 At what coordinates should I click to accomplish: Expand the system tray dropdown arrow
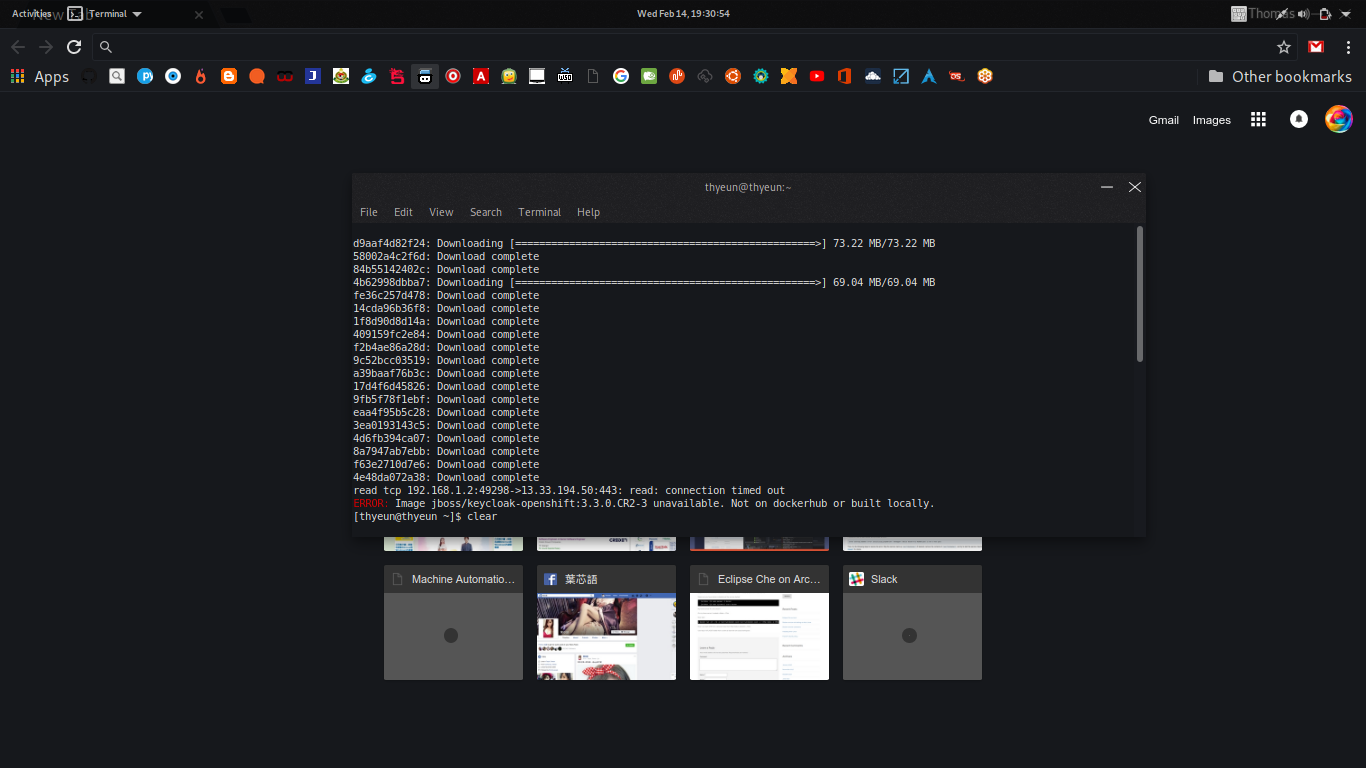1345,13
